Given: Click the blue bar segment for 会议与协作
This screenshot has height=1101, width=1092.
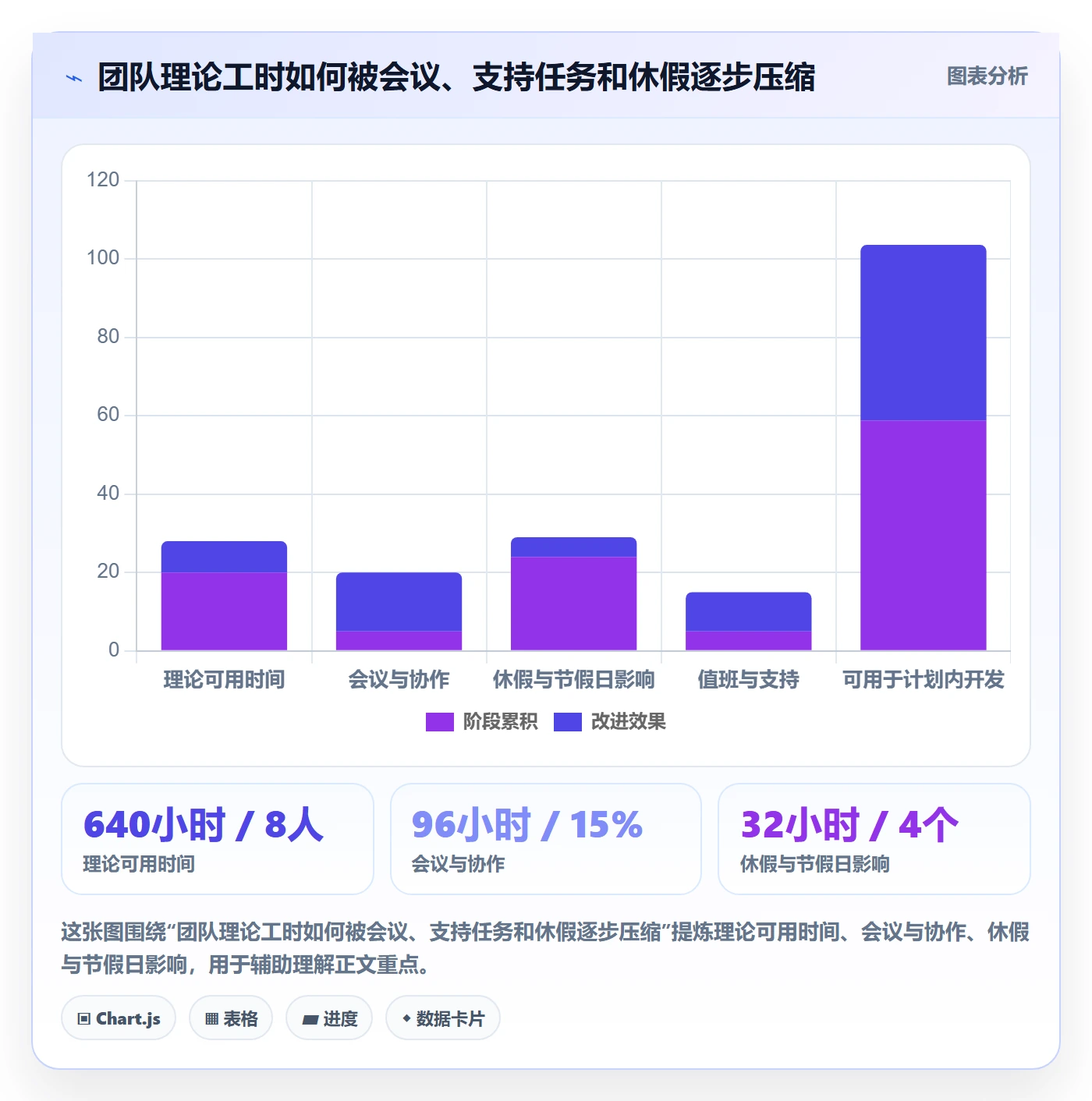Looking at the screenshot, I should pyautogui.click(x=399, y=601).
